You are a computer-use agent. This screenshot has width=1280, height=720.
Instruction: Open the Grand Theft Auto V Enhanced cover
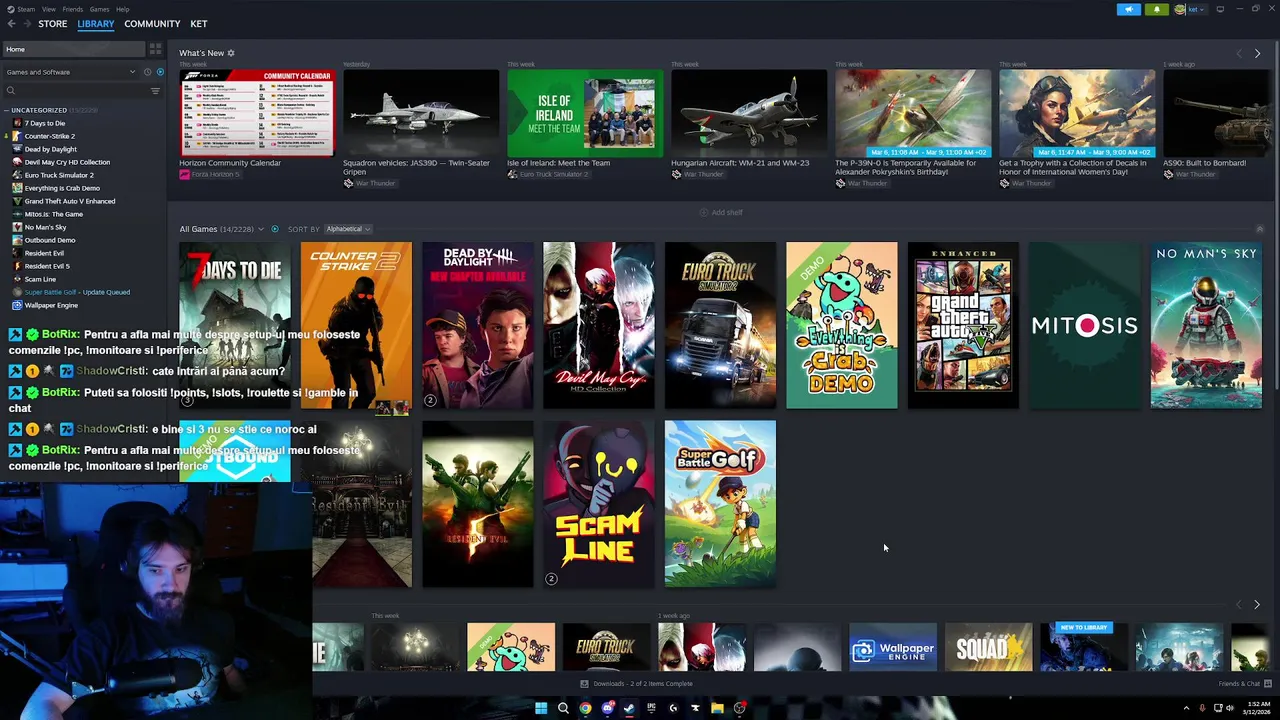click(x=963, y=325)
